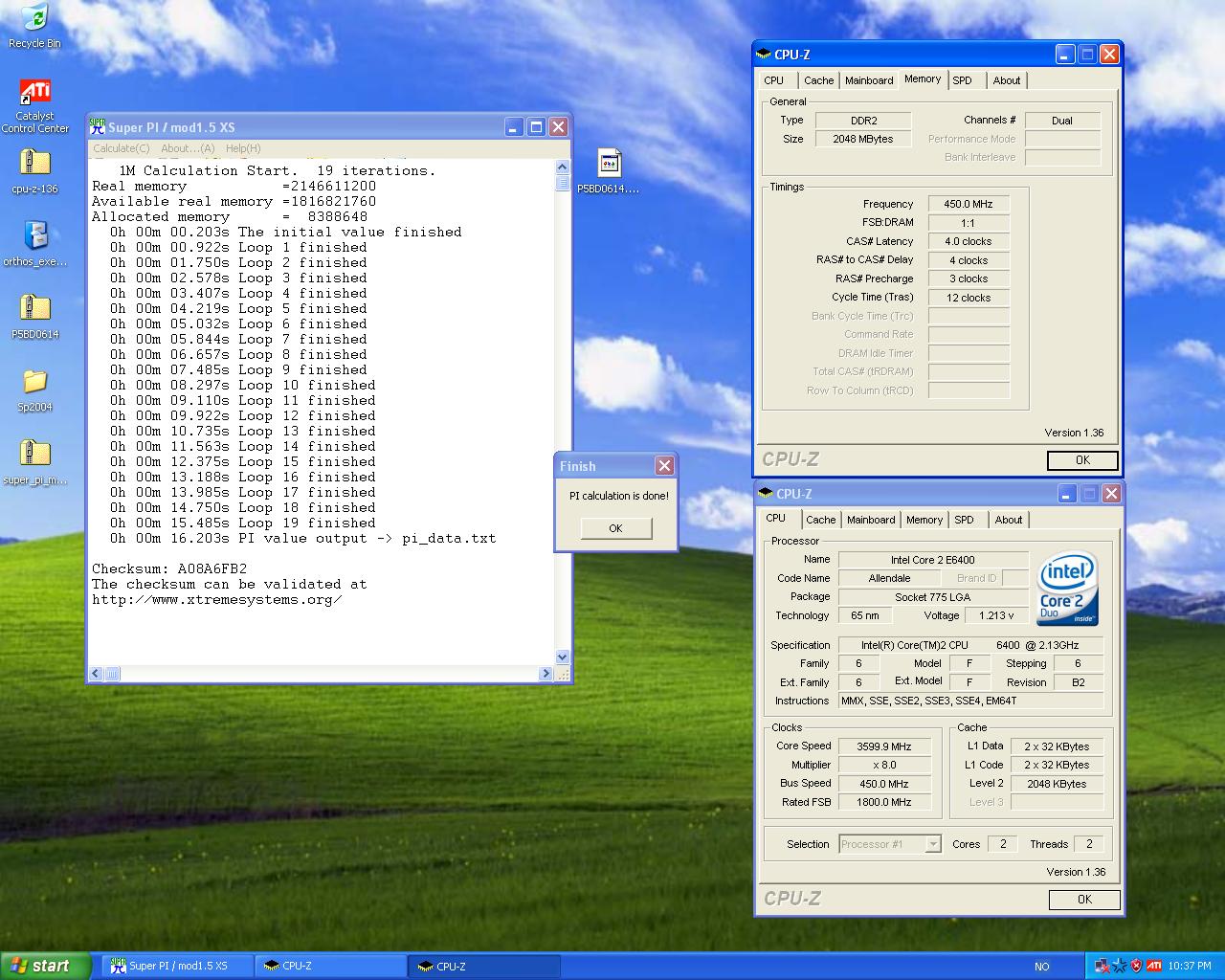Viewport: 1225px width, 980px height.
Task: Click Super PI horizontal scrollbar left arrow
Action: point(95,674)
